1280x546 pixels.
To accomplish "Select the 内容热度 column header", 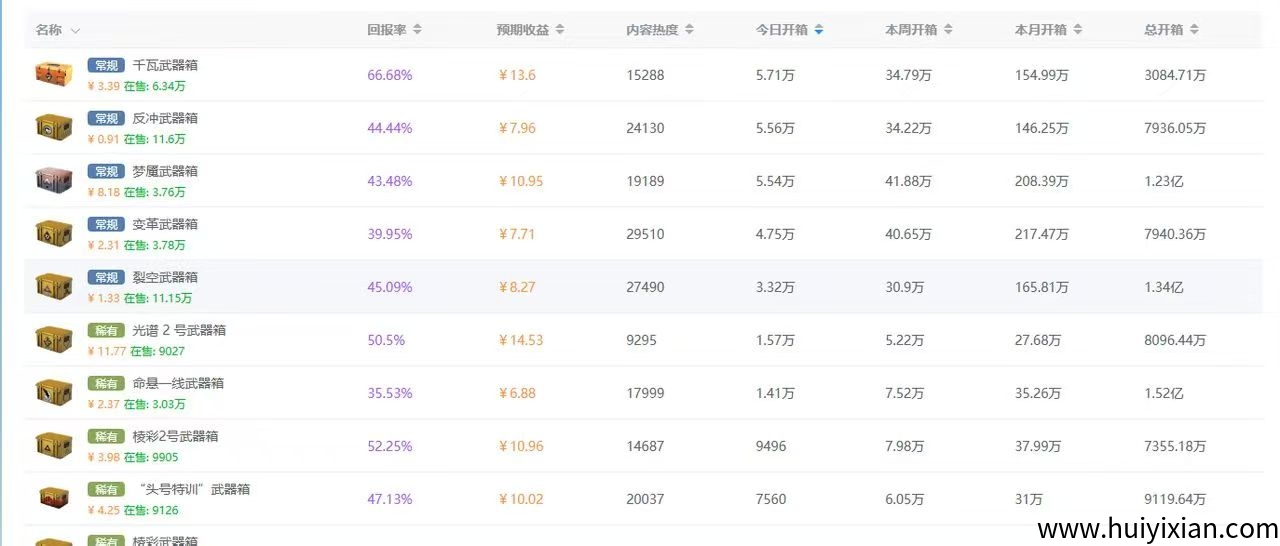I will (x=652, y=30).
